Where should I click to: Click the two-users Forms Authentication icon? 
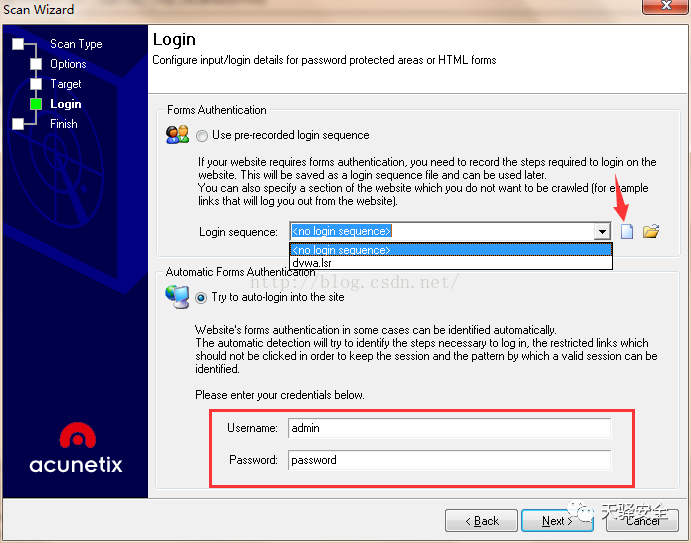(177, 135)
